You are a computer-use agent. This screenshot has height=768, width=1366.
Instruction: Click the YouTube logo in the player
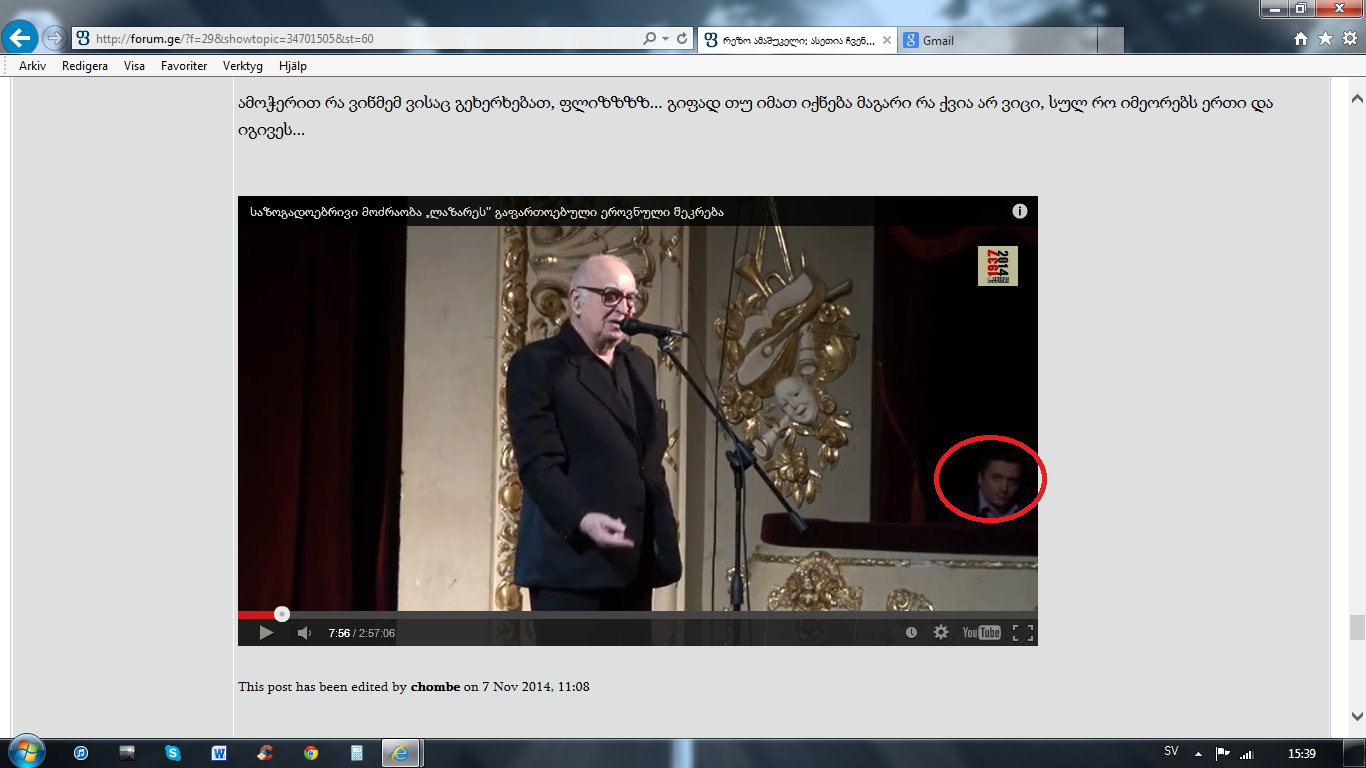click(x=981, y=633)
